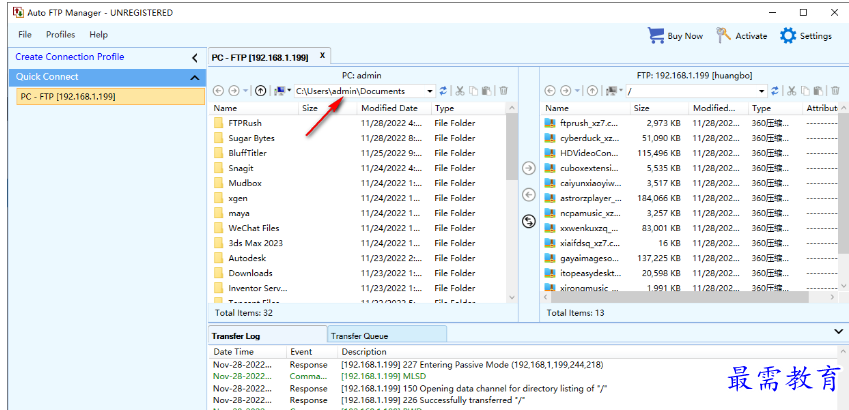Open the PC panel drive selector icon
This screenshot has width=849, height=410.
pyautogui.click(x=280, y=91)
